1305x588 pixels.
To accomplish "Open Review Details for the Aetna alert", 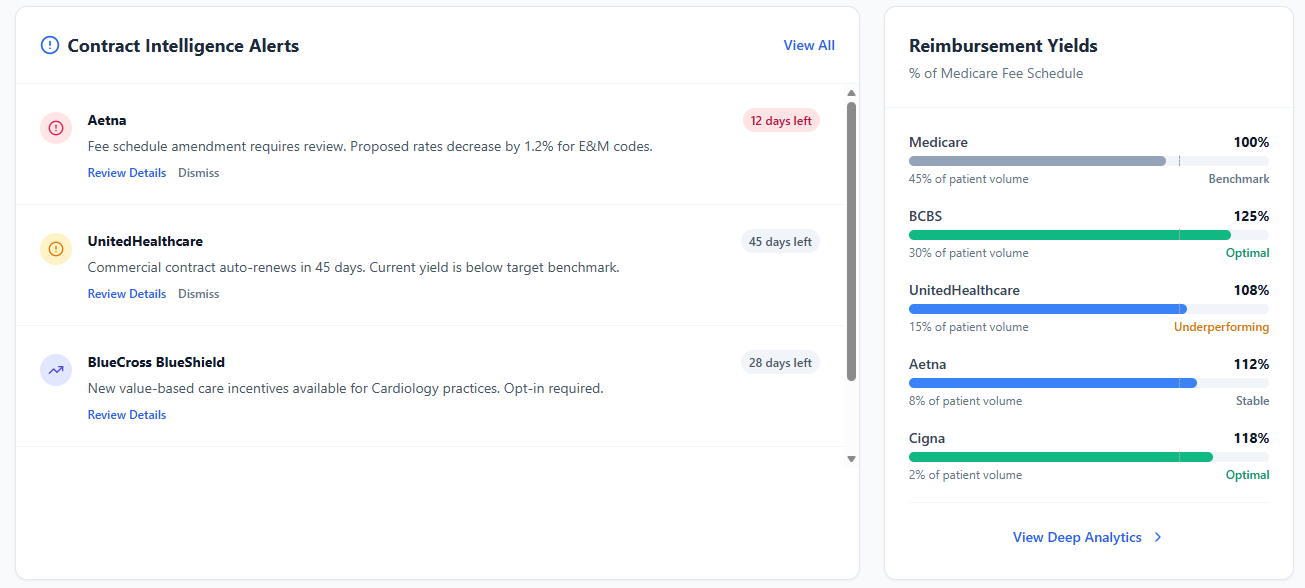I will [x=127, y=173].
